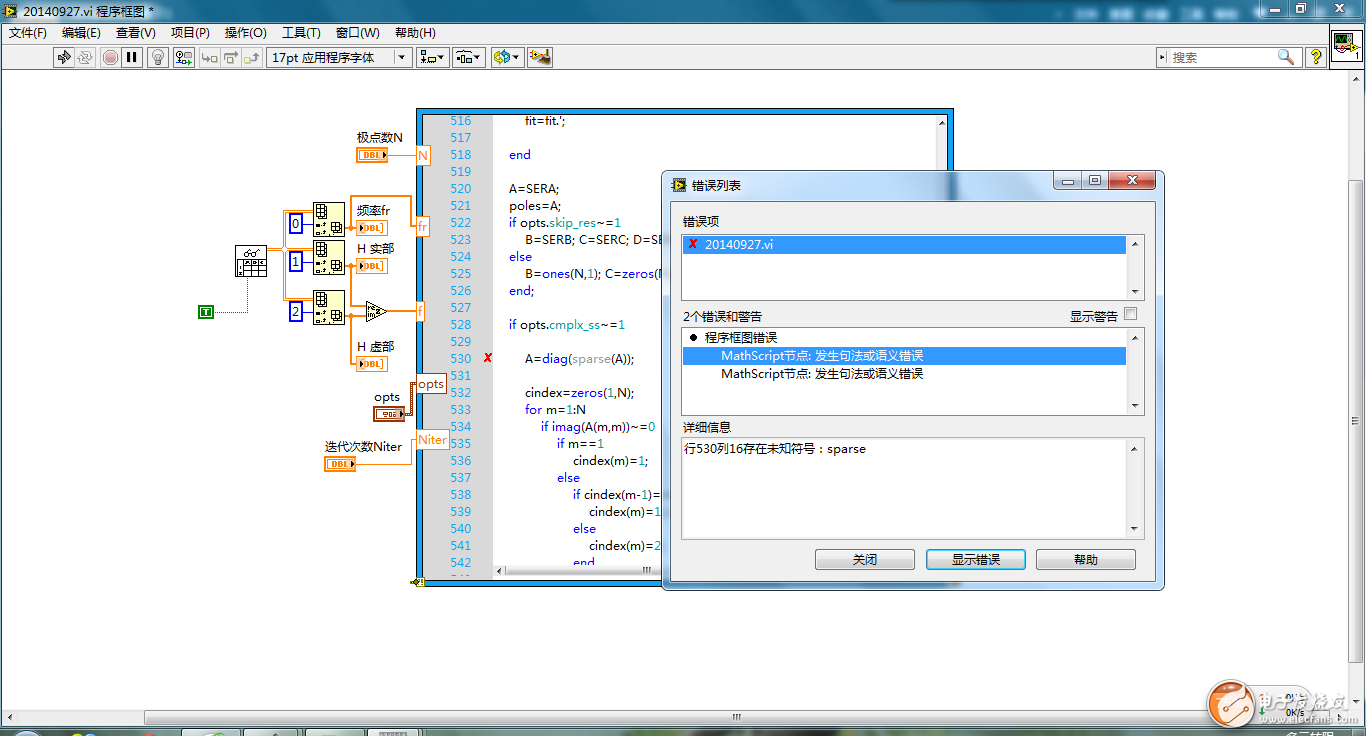
Task: Click Retain Wire Values icon
Action: (184, 58)
